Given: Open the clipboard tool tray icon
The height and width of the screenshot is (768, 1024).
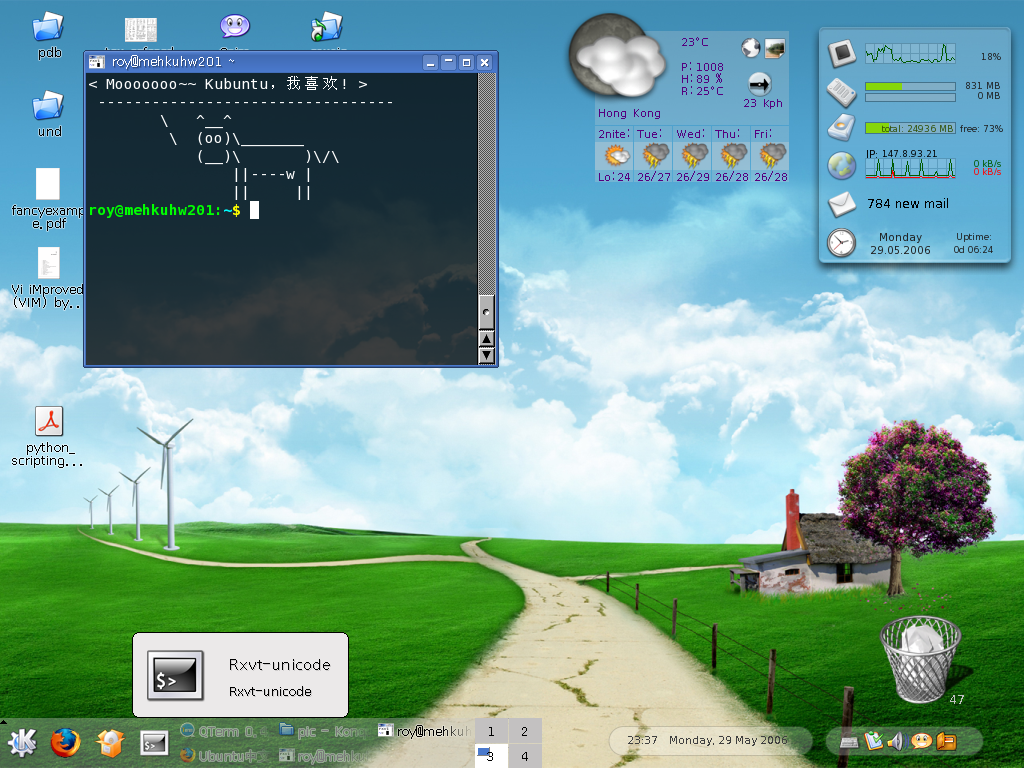Looking at the screenshot, I should (x=873, y=741).
